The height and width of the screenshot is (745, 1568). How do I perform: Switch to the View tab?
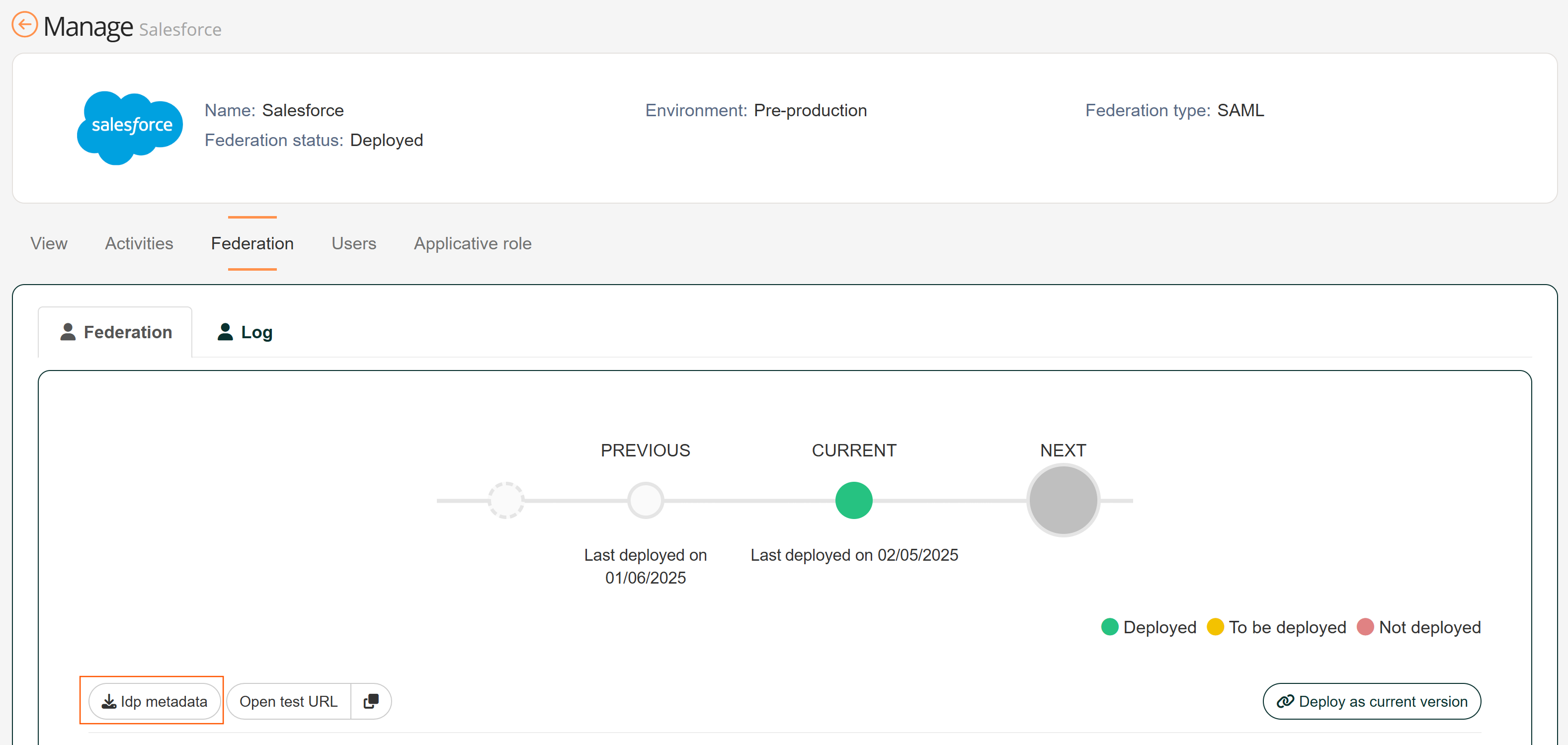[49, 243]
